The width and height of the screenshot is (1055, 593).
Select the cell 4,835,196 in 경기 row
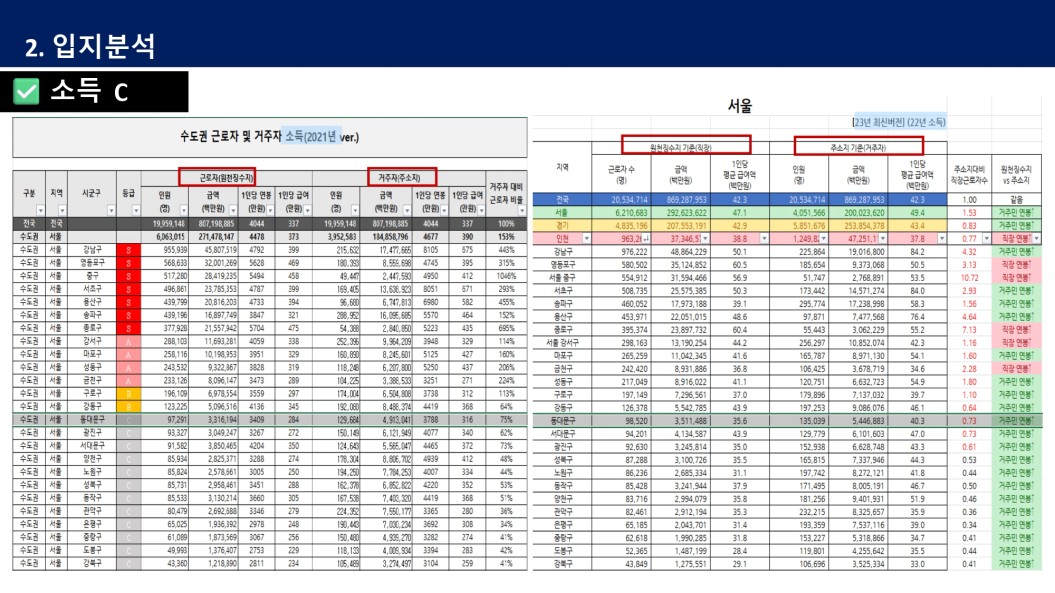pyautogui.click(x=622, y=225)
